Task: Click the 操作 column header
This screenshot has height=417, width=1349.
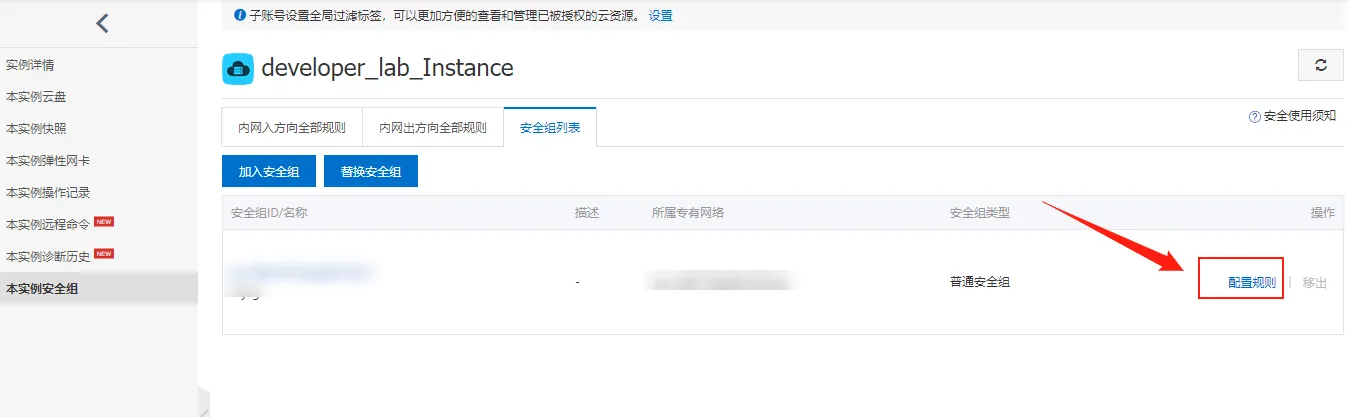Action: (x=1323, y=213)
